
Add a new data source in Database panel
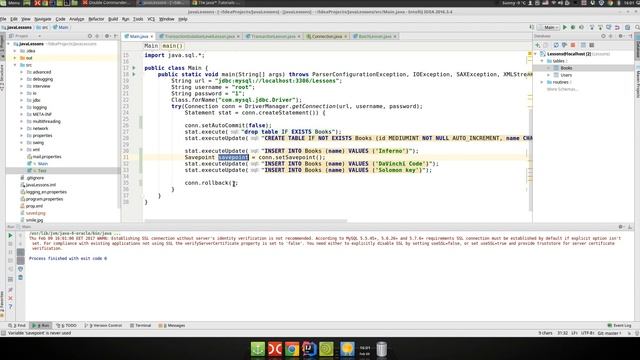538,45
